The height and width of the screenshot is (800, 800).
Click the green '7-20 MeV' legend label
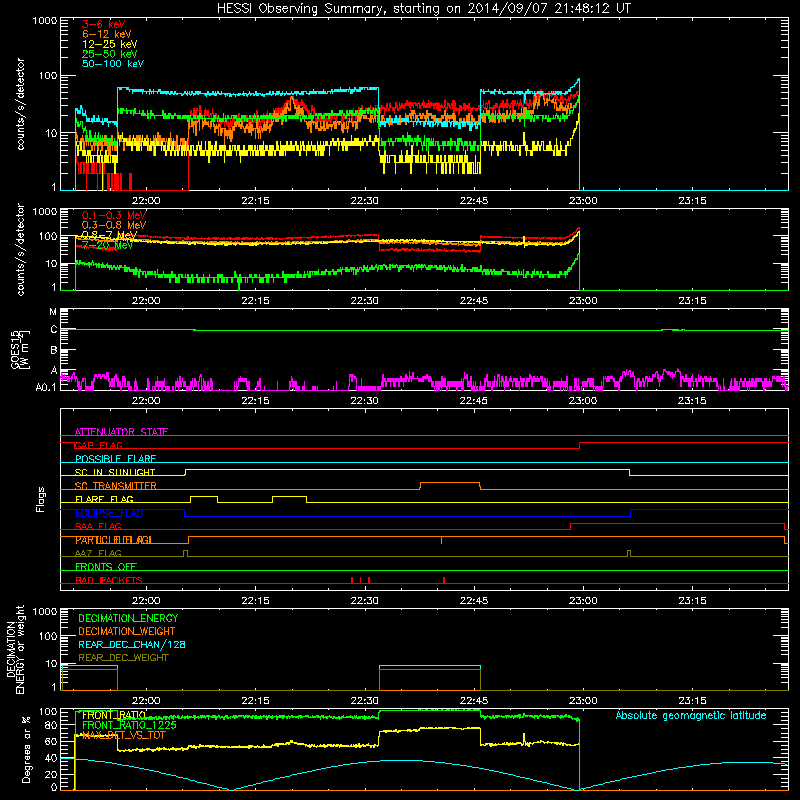pos(107,245)
